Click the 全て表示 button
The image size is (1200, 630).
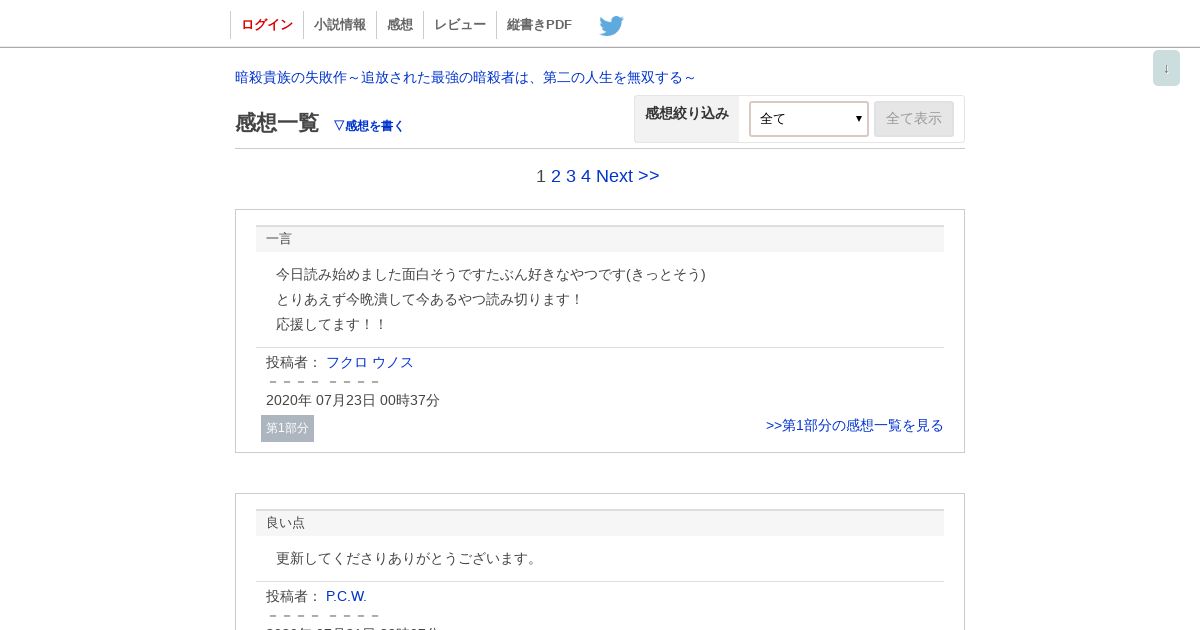[x=914, y=119]
